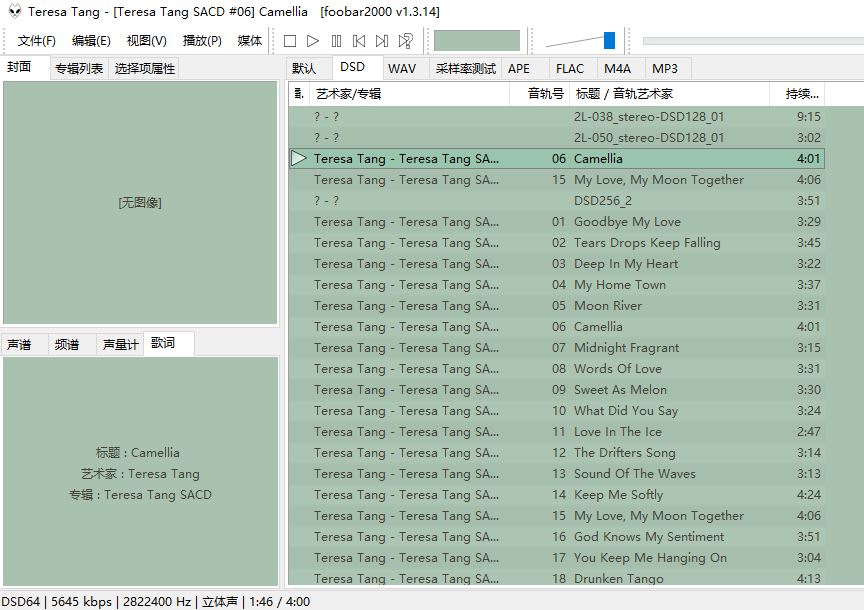Click the playing-status column header icon
Screen dimensions: 864x610
(x=299, y=94)
